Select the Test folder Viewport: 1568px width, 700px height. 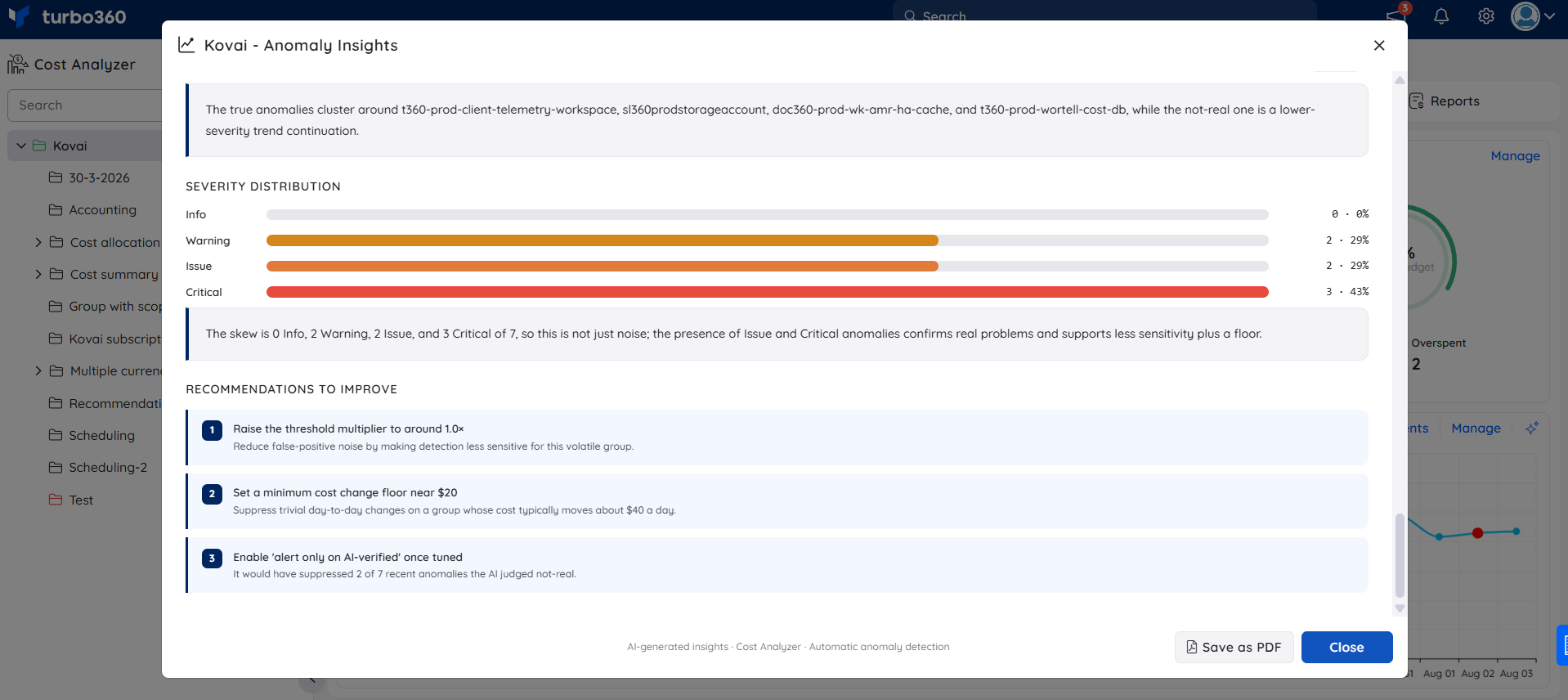pyautogui.click(x=81, y=500)
